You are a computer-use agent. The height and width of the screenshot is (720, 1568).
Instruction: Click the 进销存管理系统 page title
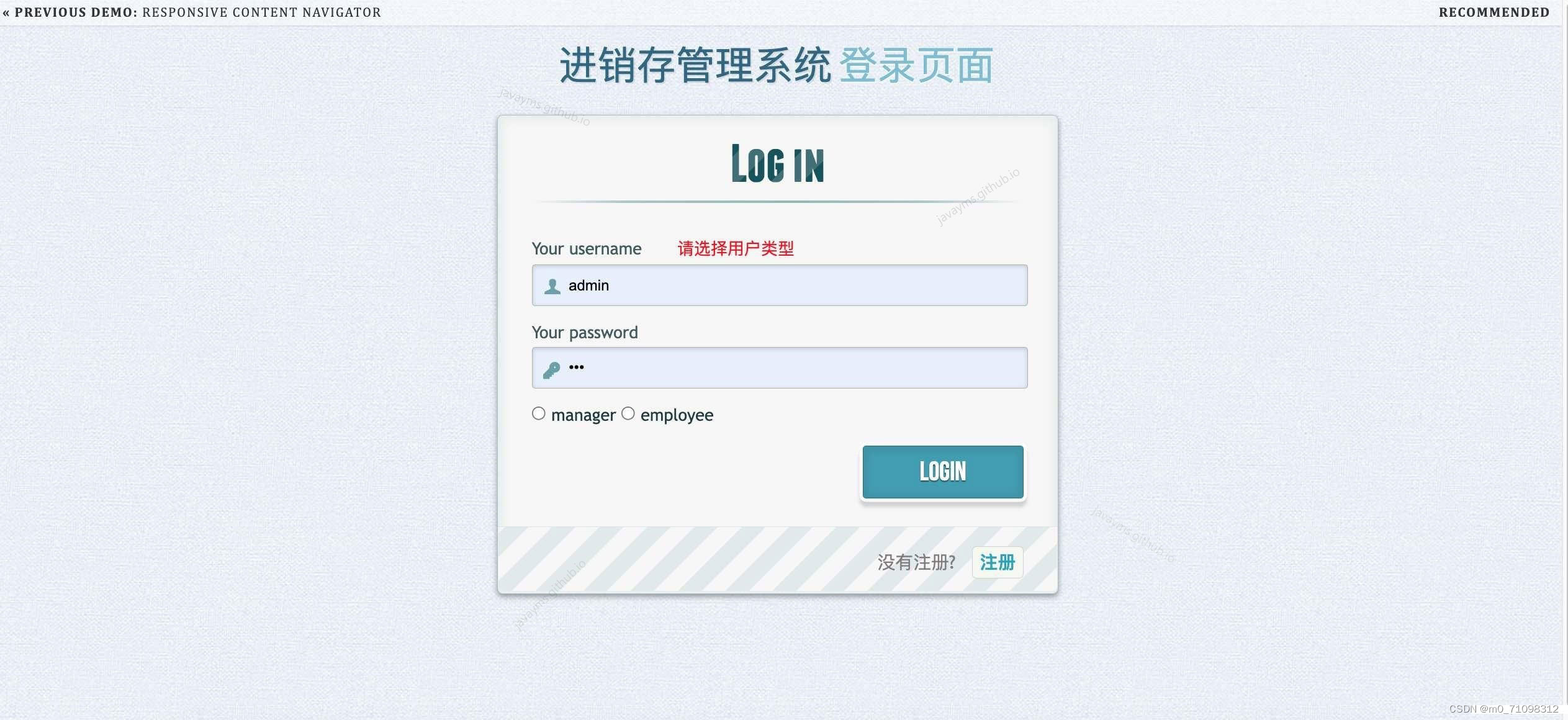[x=696, y=65]
